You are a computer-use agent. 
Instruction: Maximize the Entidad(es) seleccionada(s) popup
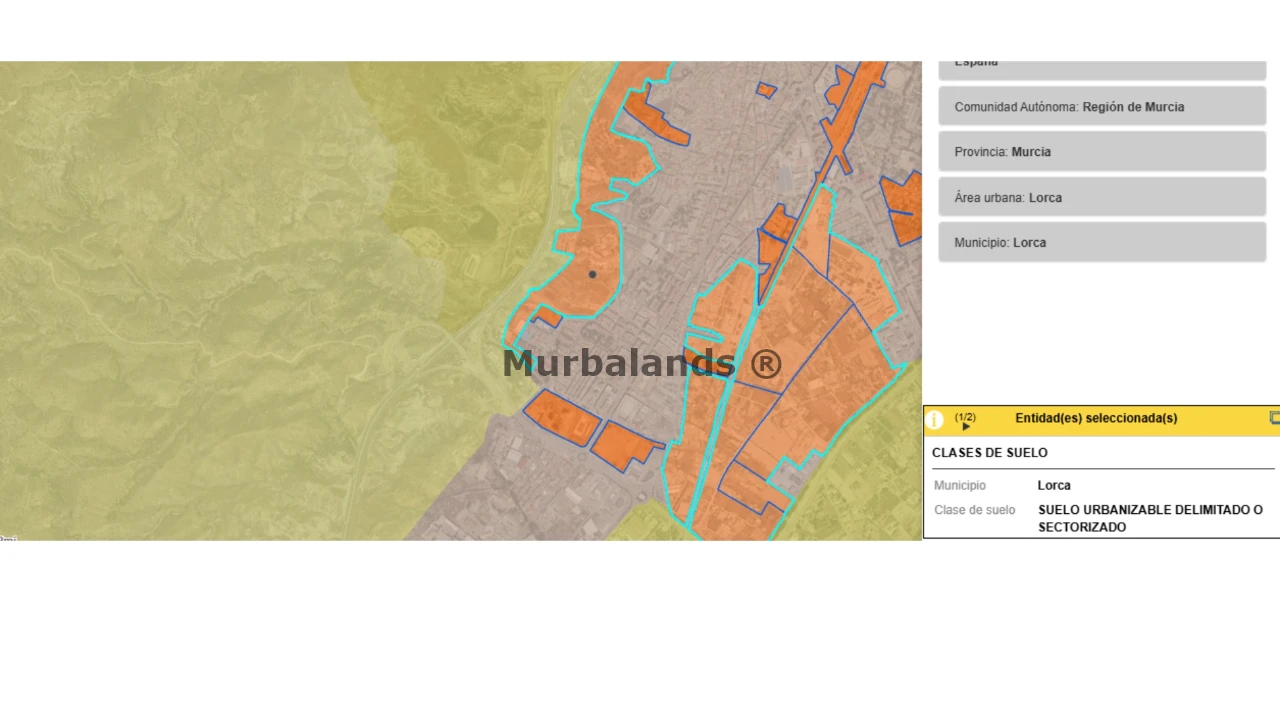point(1274,418)
